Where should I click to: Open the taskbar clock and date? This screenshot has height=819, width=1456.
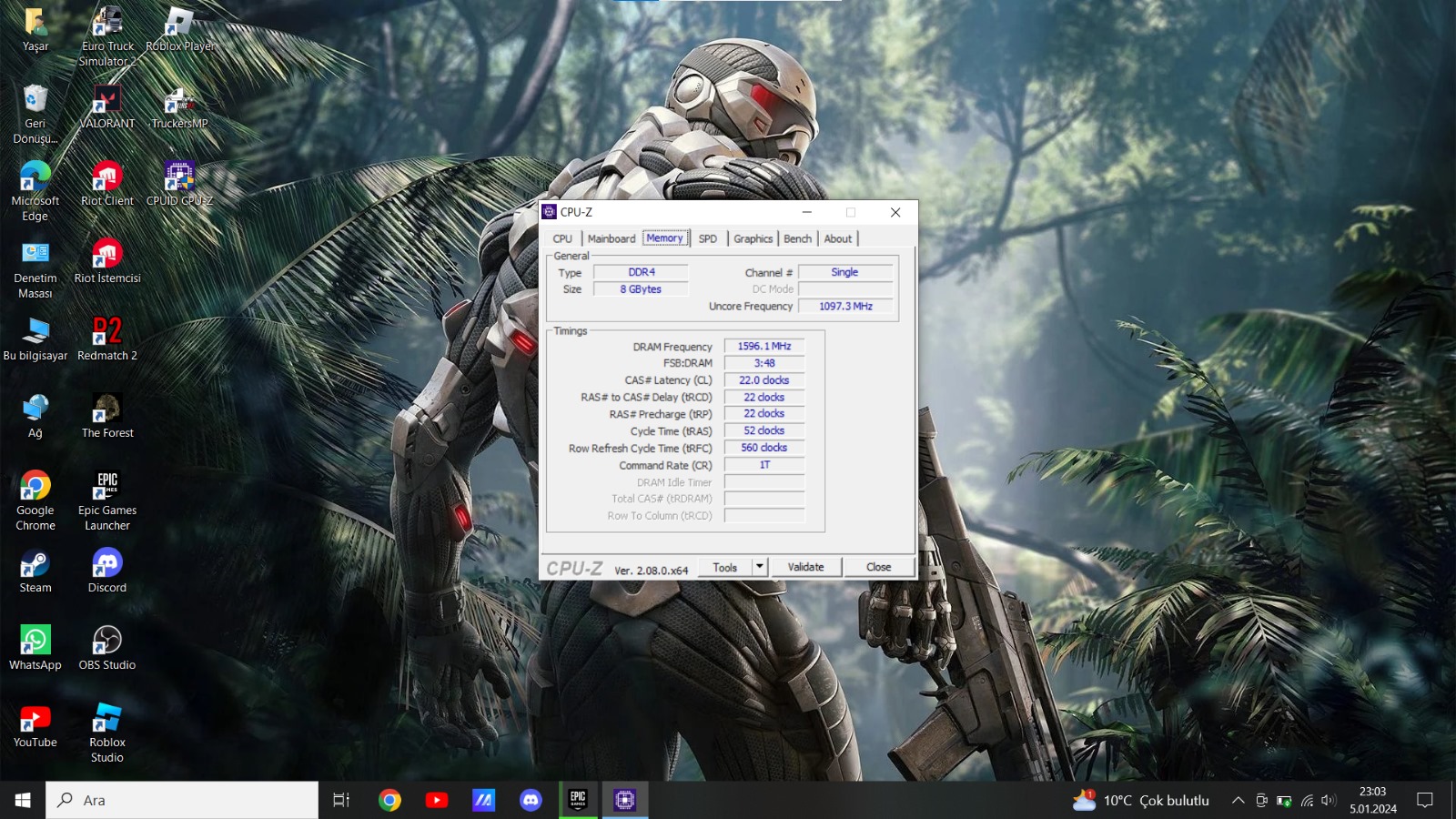1373,800
